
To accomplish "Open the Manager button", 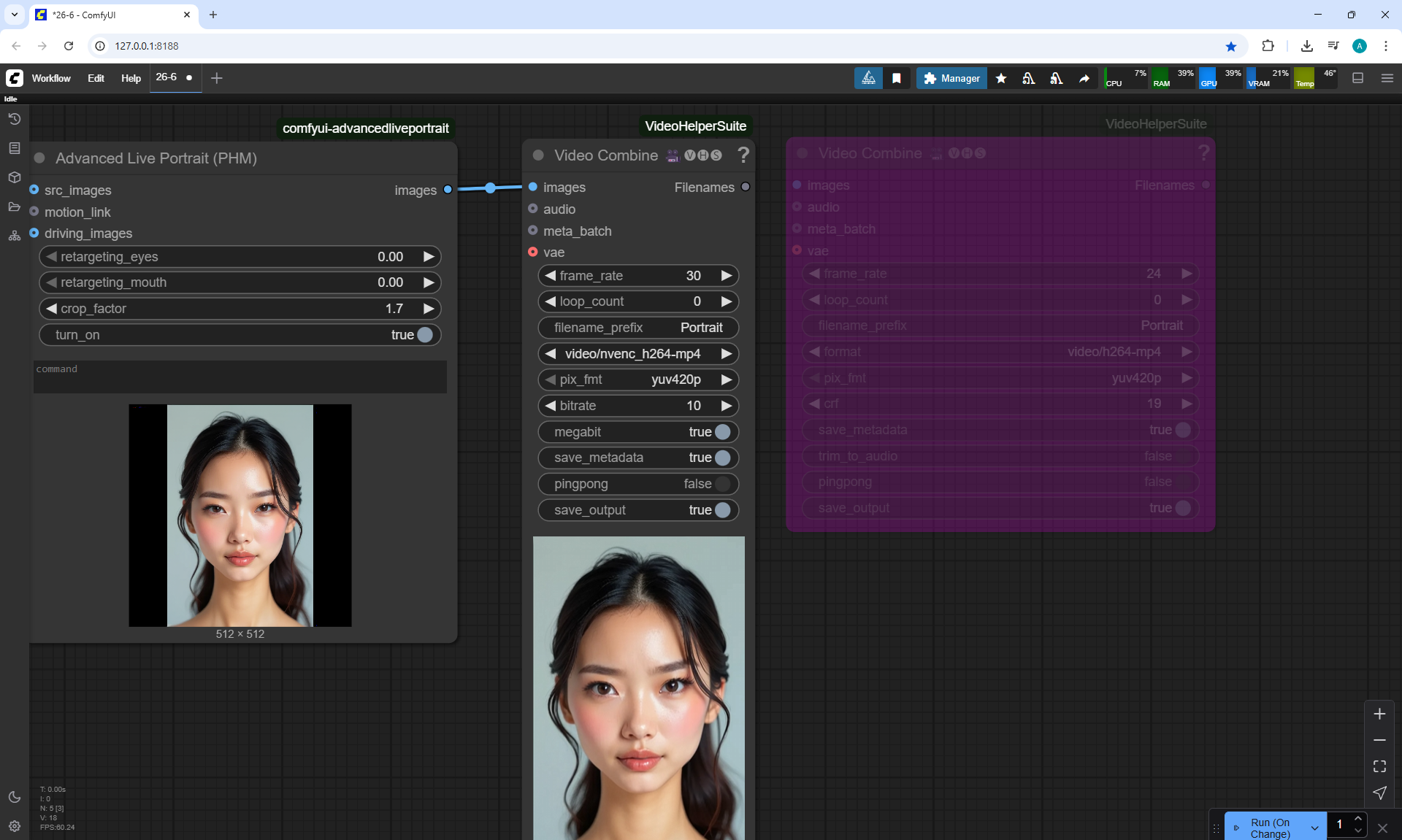I will pos(951,78).
